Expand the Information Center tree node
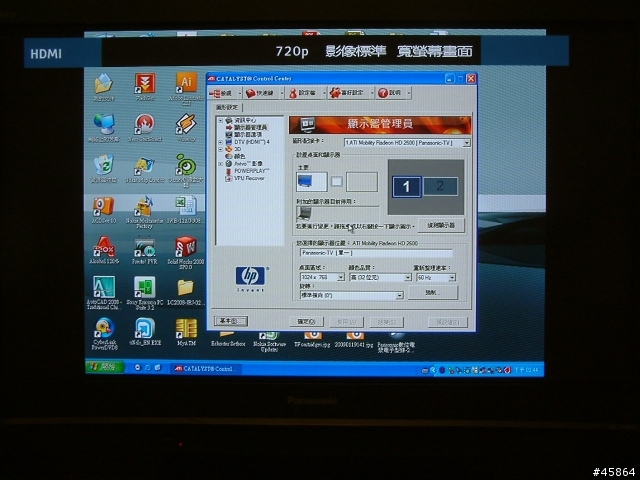640x480 pixels. [x=220, y=120]
